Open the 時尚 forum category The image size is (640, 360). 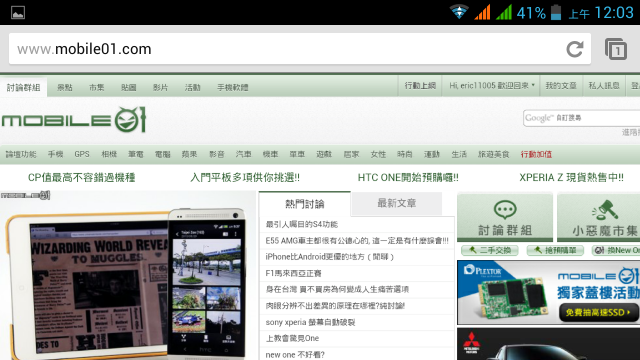click(x=404, y=154)
